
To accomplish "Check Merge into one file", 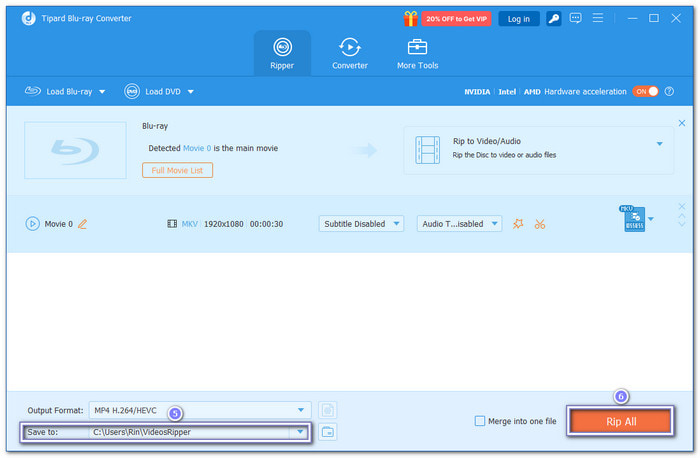I will coord(480,421).
